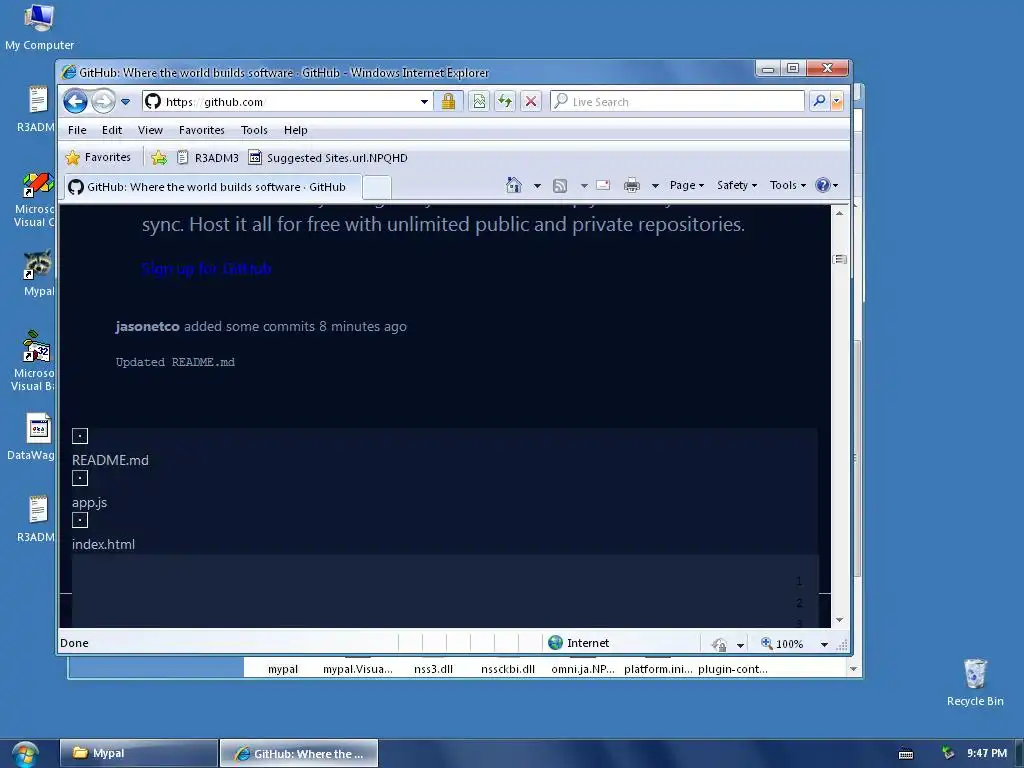Open the Windows Start orb

tap(25, 754)
